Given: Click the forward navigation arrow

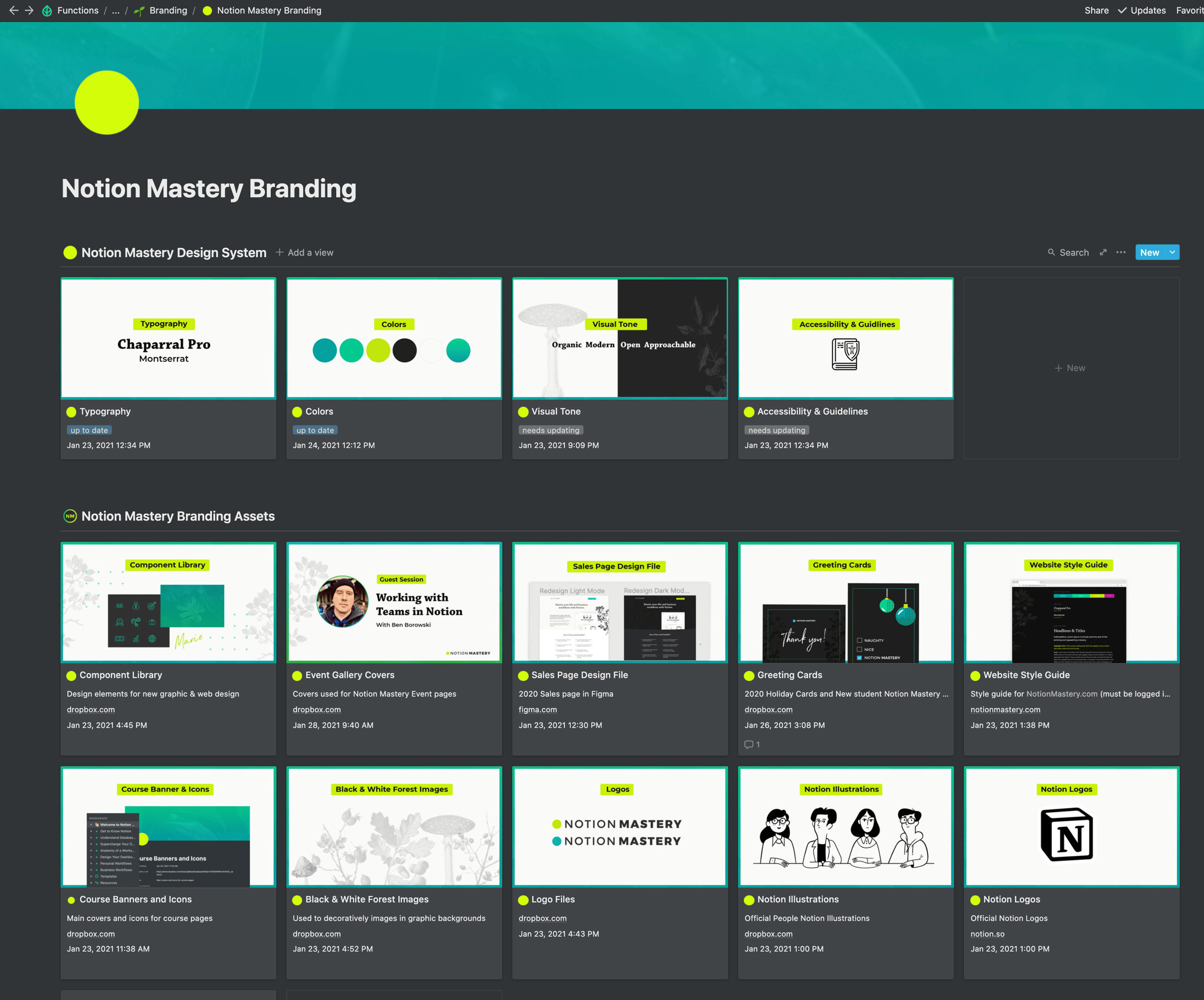Looking at the screenshot, I should click(29, 11).
